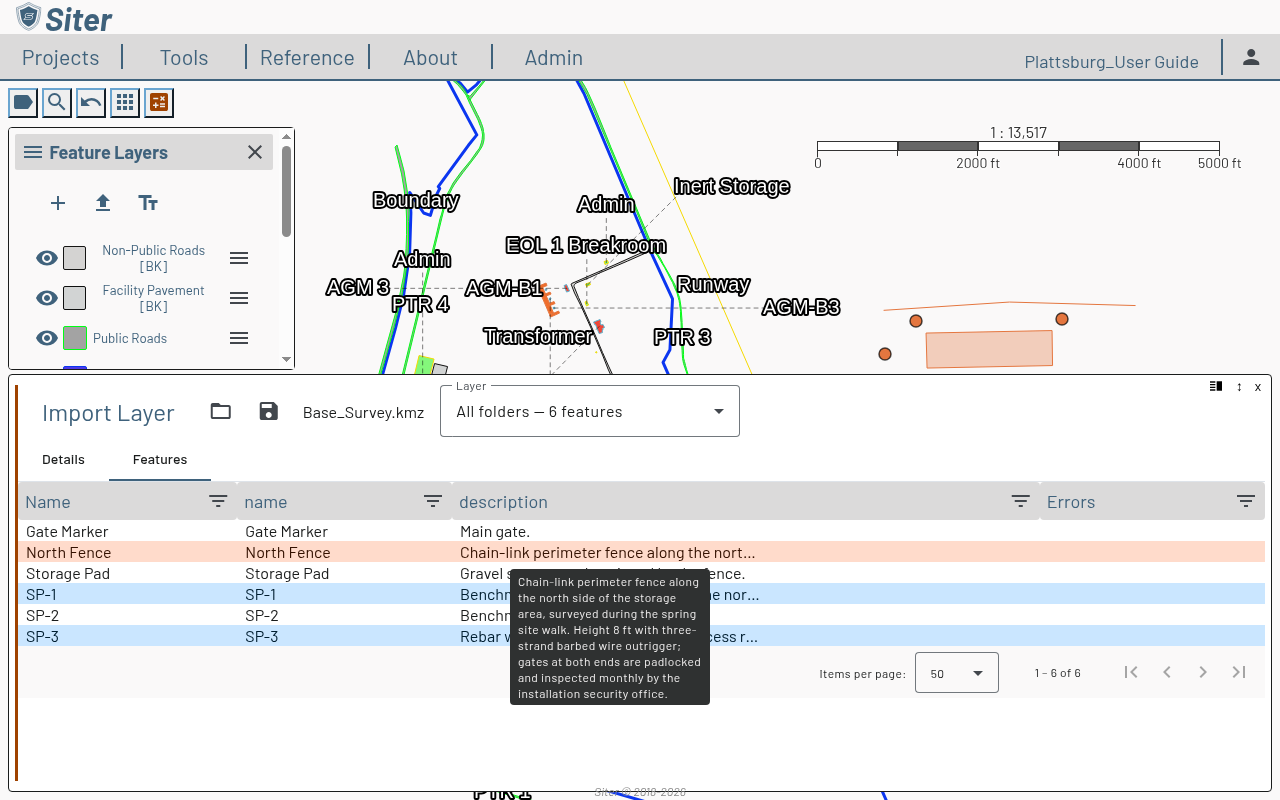Click the user account icon

1251,57
